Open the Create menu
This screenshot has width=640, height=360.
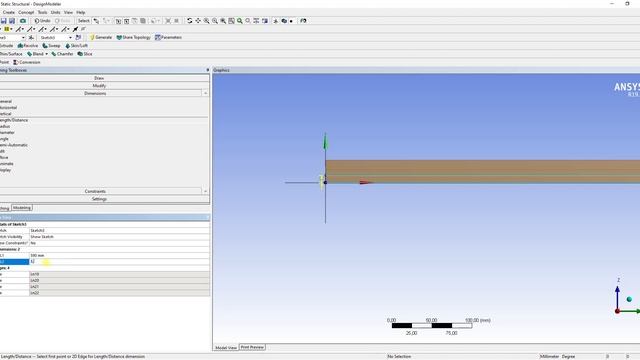pyautogui.click(x=8, y=12)
